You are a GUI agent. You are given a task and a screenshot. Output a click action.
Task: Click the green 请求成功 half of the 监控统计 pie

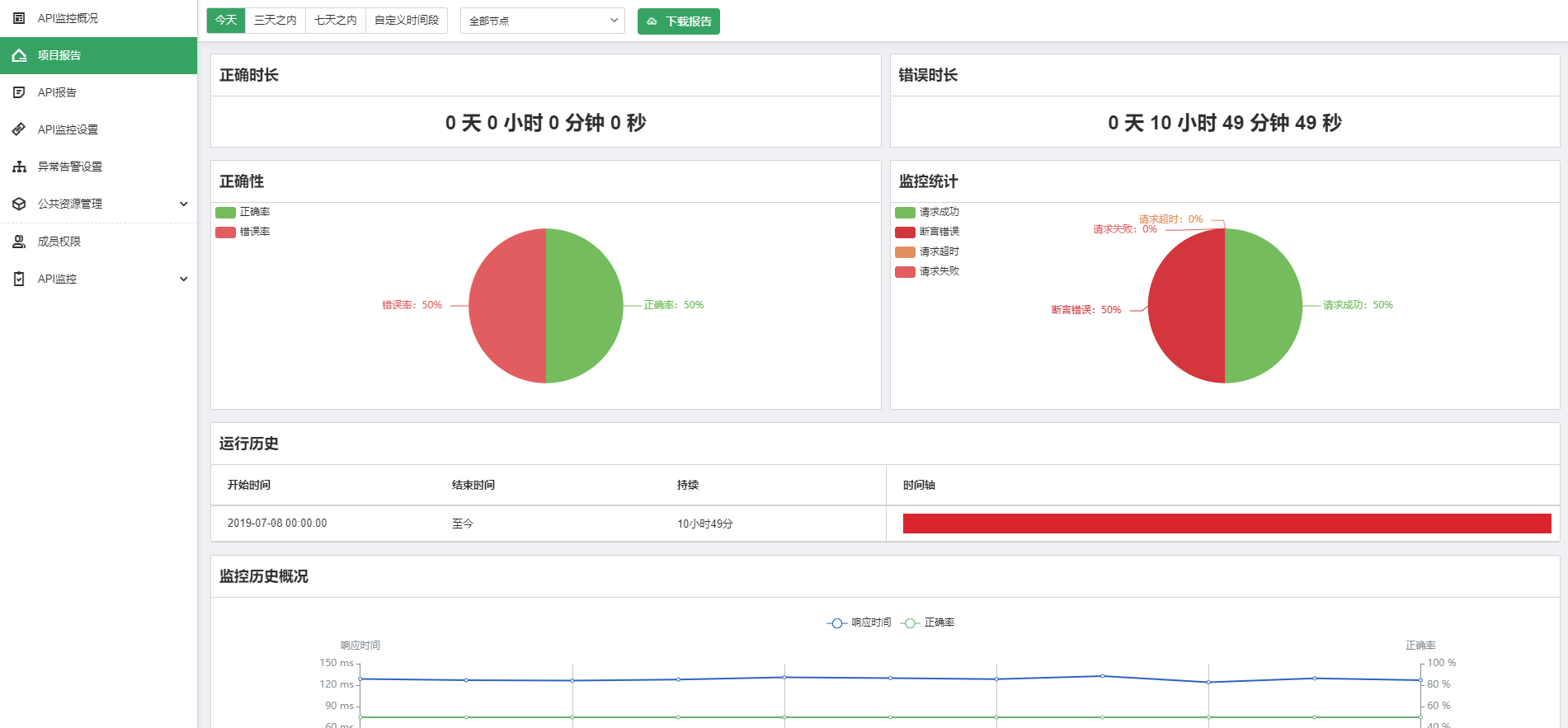[1264, 306]
